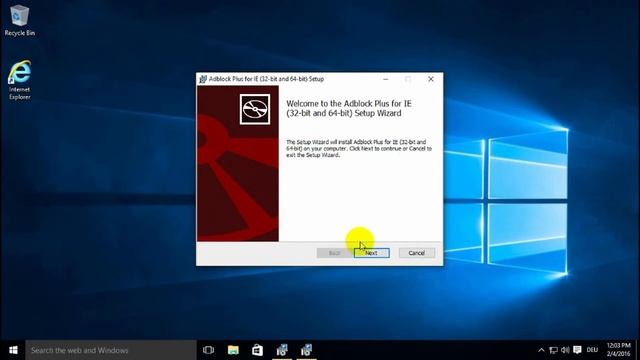Open the Windows Store taskbar icon
Screen dimensions: 640x360
pos(258,350)
